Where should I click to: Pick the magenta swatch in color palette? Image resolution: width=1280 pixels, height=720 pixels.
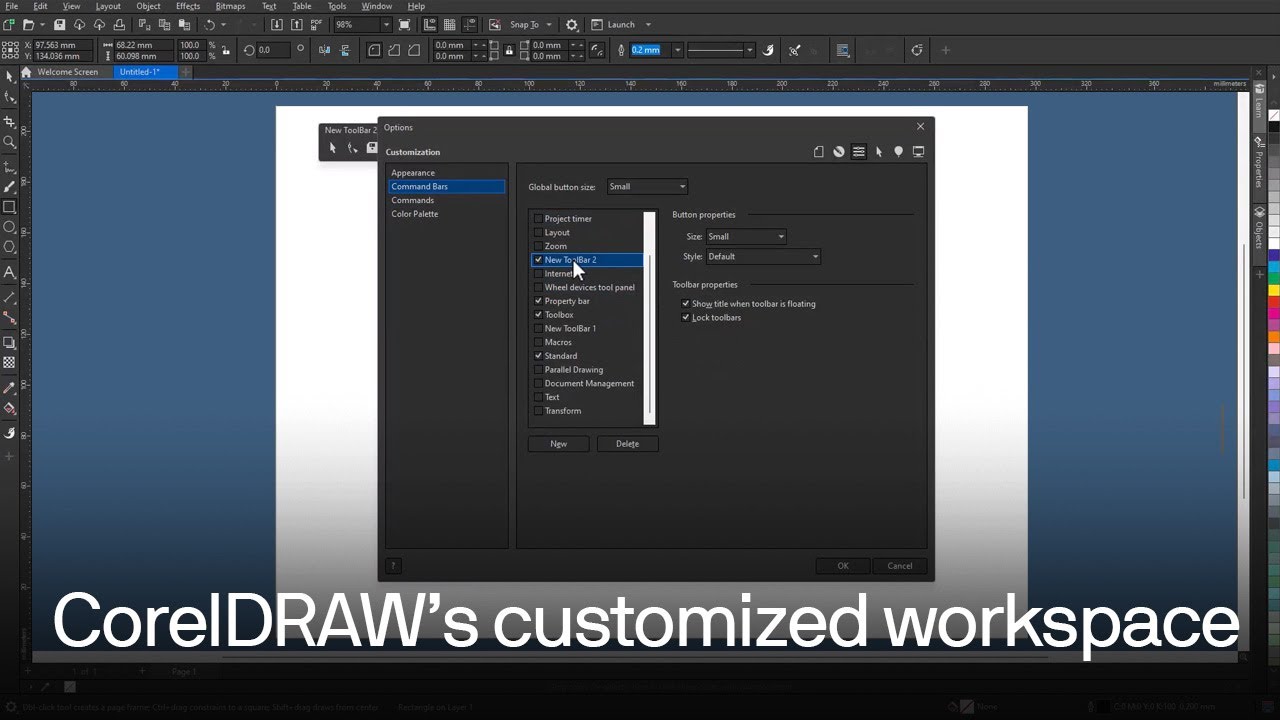click(x=1274, y=314)
